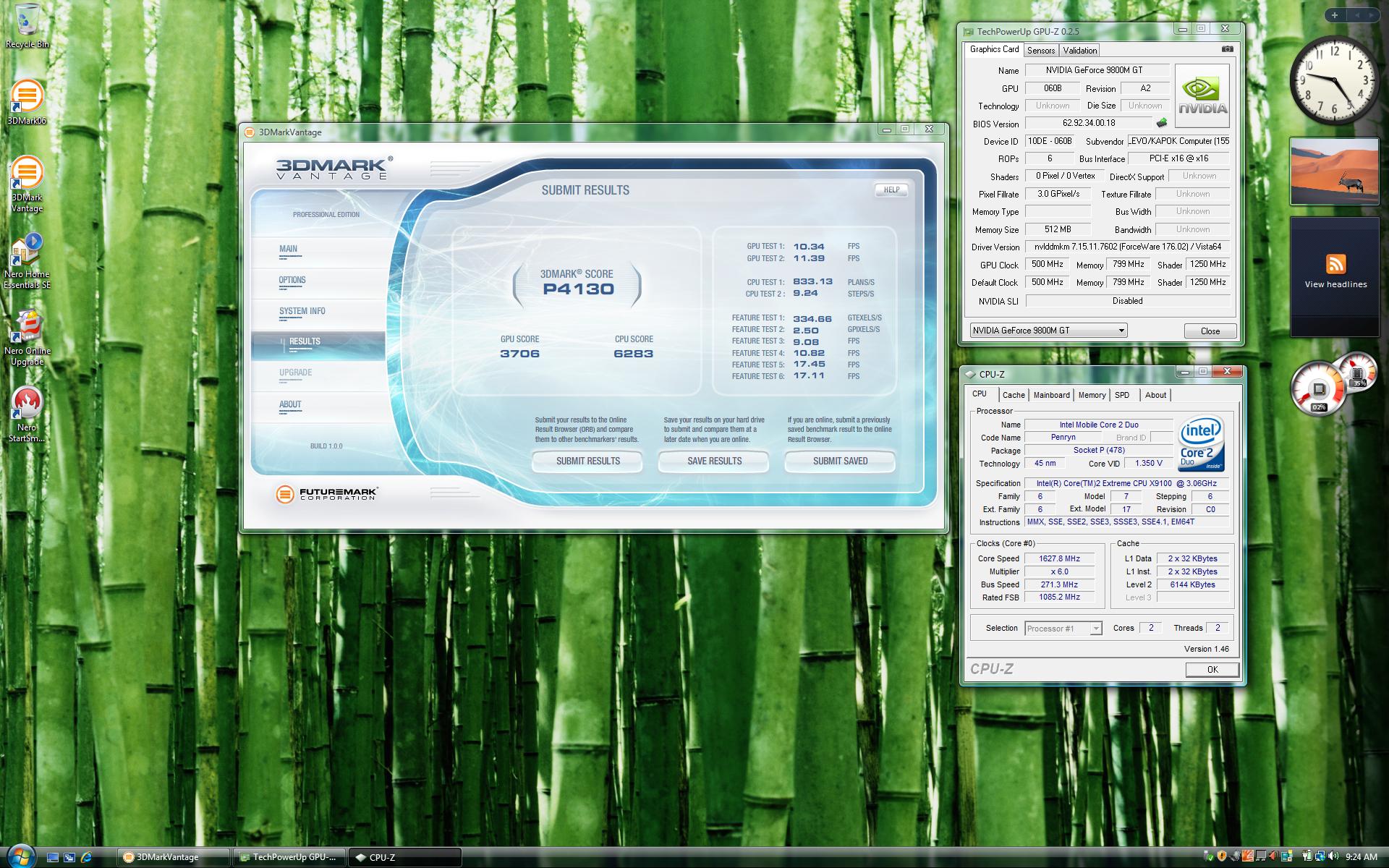Image resolution: width=1389 pixels, height=868 pixels.
Task: Click the HELP button in 3DMark Vantage
Action: [x=891, y=190]
